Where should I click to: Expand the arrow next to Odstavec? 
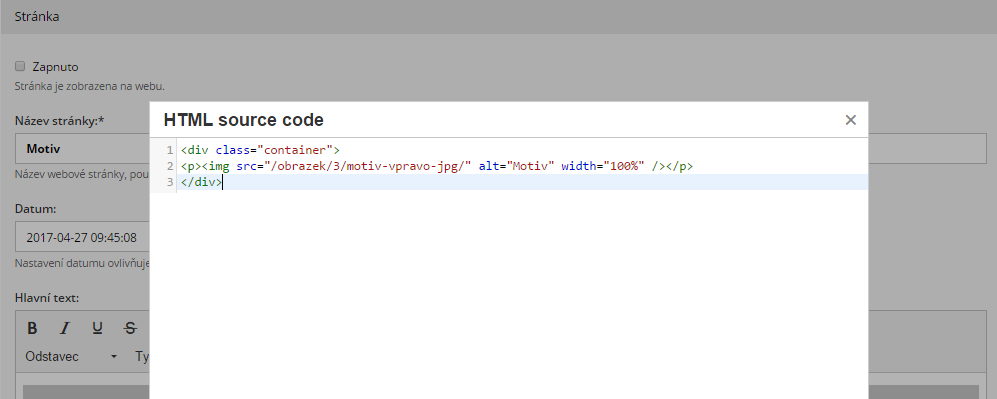[x=114, y=356]
